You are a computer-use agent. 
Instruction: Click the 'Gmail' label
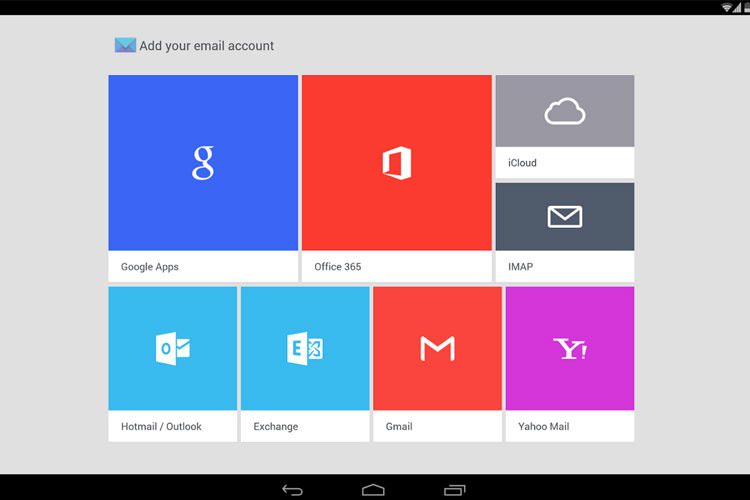(x=399, y=427)
